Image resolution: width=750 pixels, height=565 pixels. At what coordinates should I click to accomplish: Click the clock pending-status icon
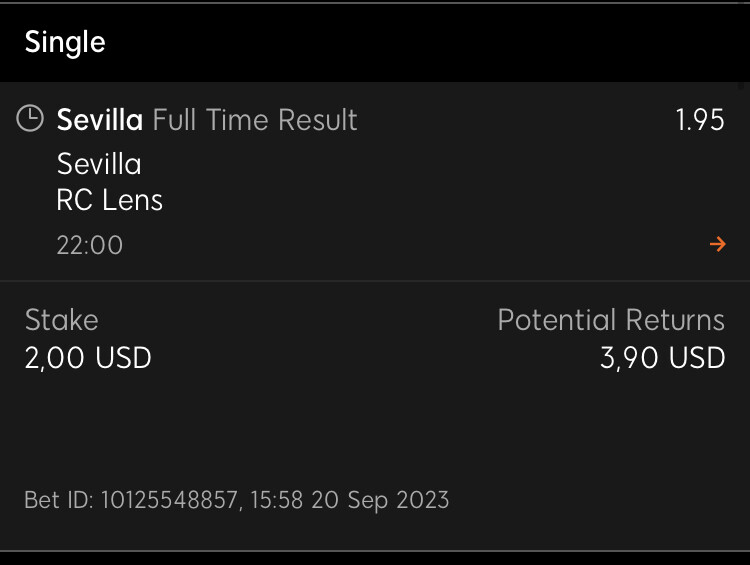pos(30,118)
